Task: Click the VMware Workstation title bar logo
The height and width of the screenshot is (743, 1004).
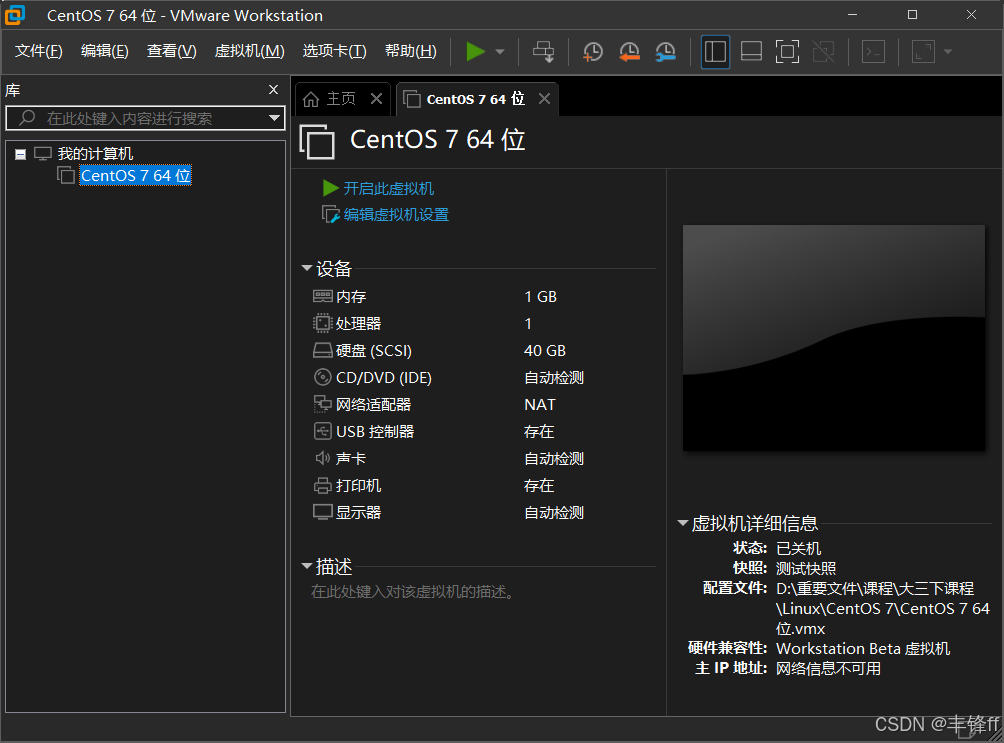Action: (15, 15)
